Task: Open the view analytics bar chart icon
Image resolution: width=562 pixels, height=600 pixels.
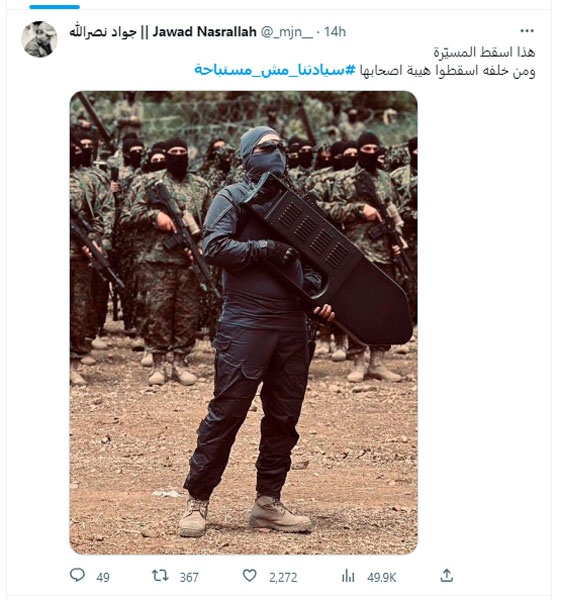Action: (x=348, y=575)
